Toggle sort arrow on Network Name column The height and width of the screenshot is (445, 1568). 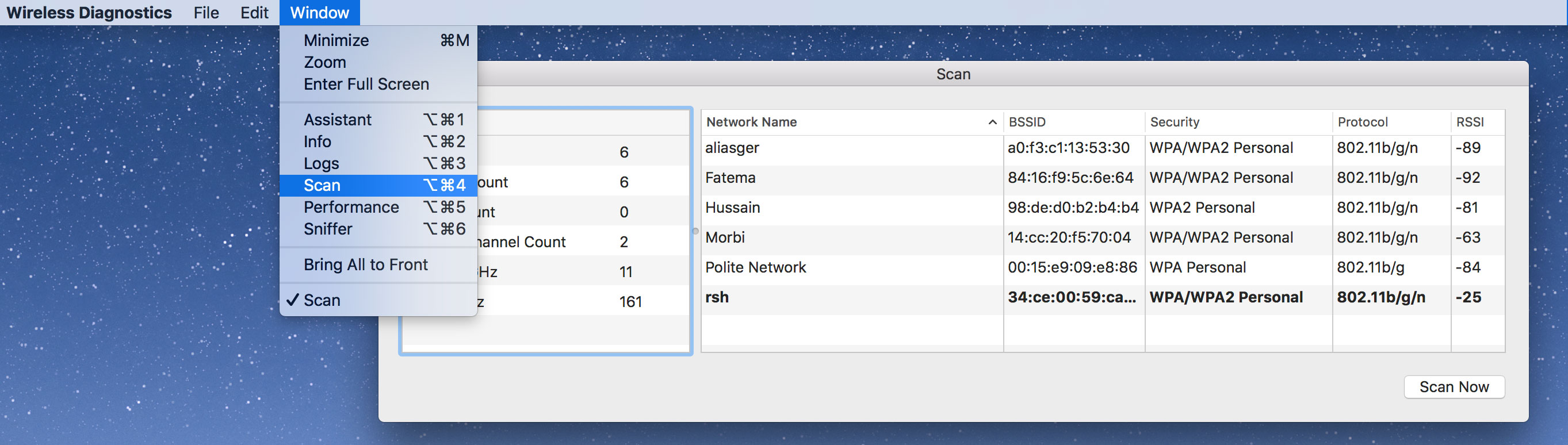click(992, 122)
